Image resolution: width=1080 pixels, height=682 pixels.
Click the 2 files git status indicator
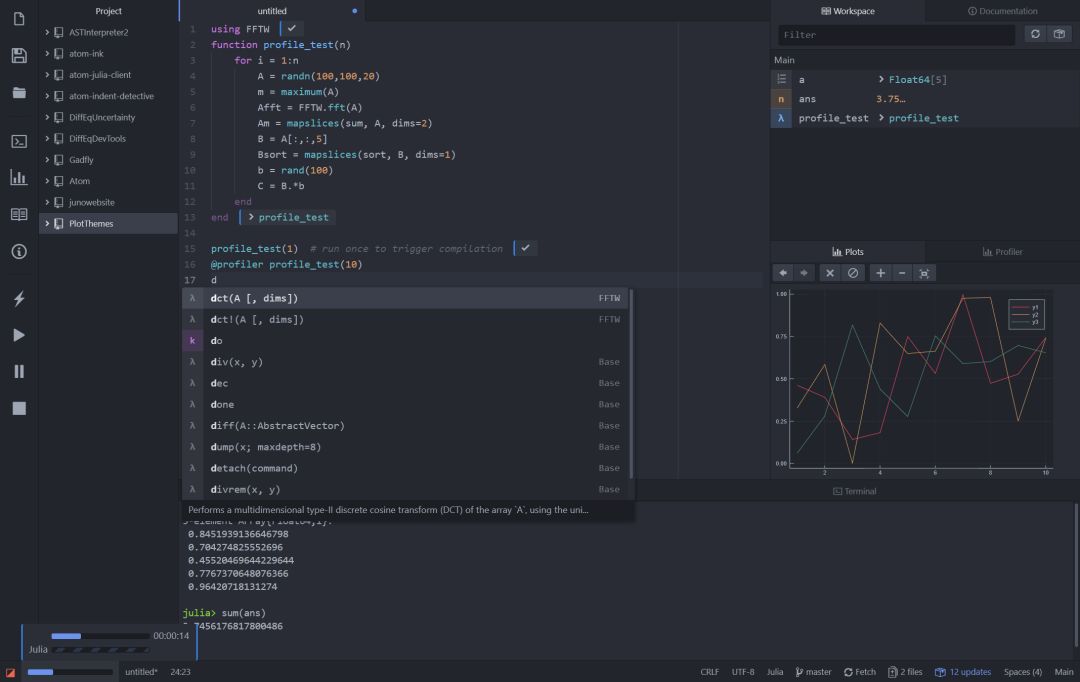905,672
